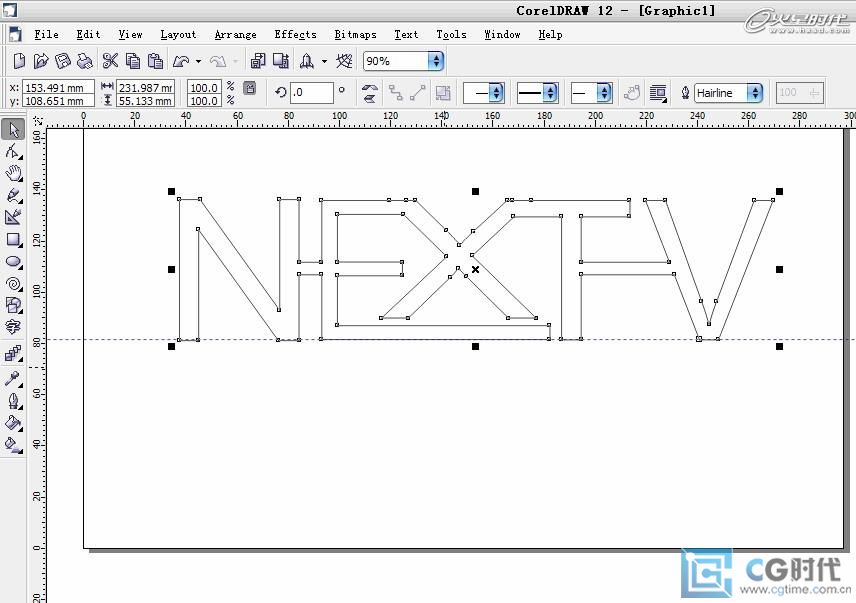Select the Spiral tool
The image size is (856, 603).
point(13,284)
